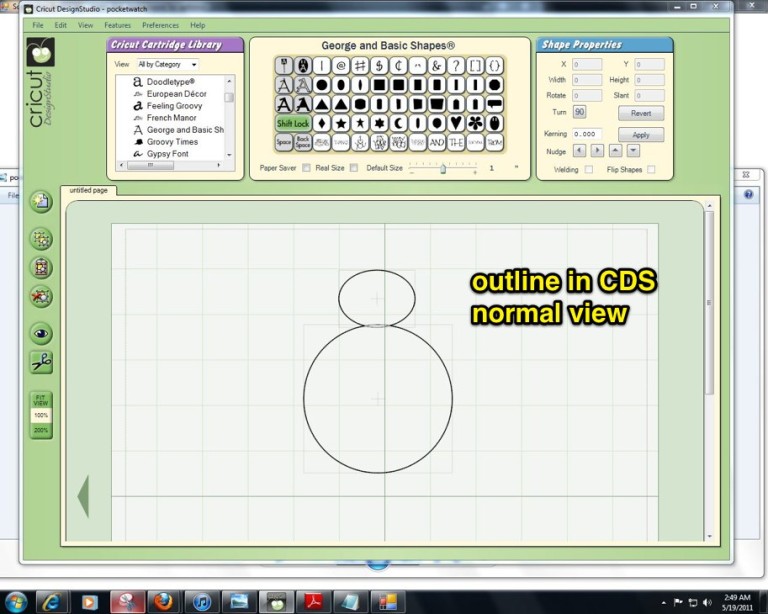Click the flower shape key
Viewport: 768px width, 614px height.
point(475,123)
